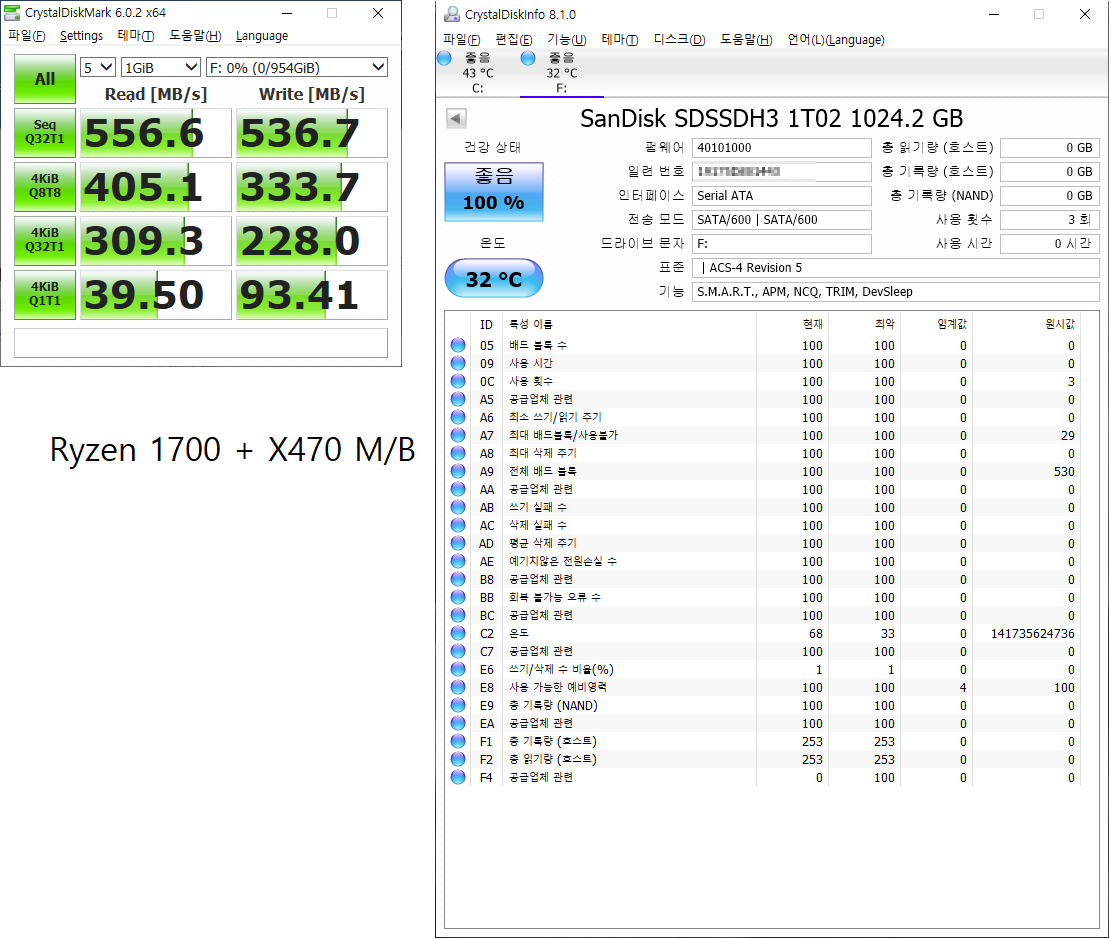Click status orb for attribute AB
Image resolution: width=1111 pixels, height=939 pixels.
coord(458,507)
